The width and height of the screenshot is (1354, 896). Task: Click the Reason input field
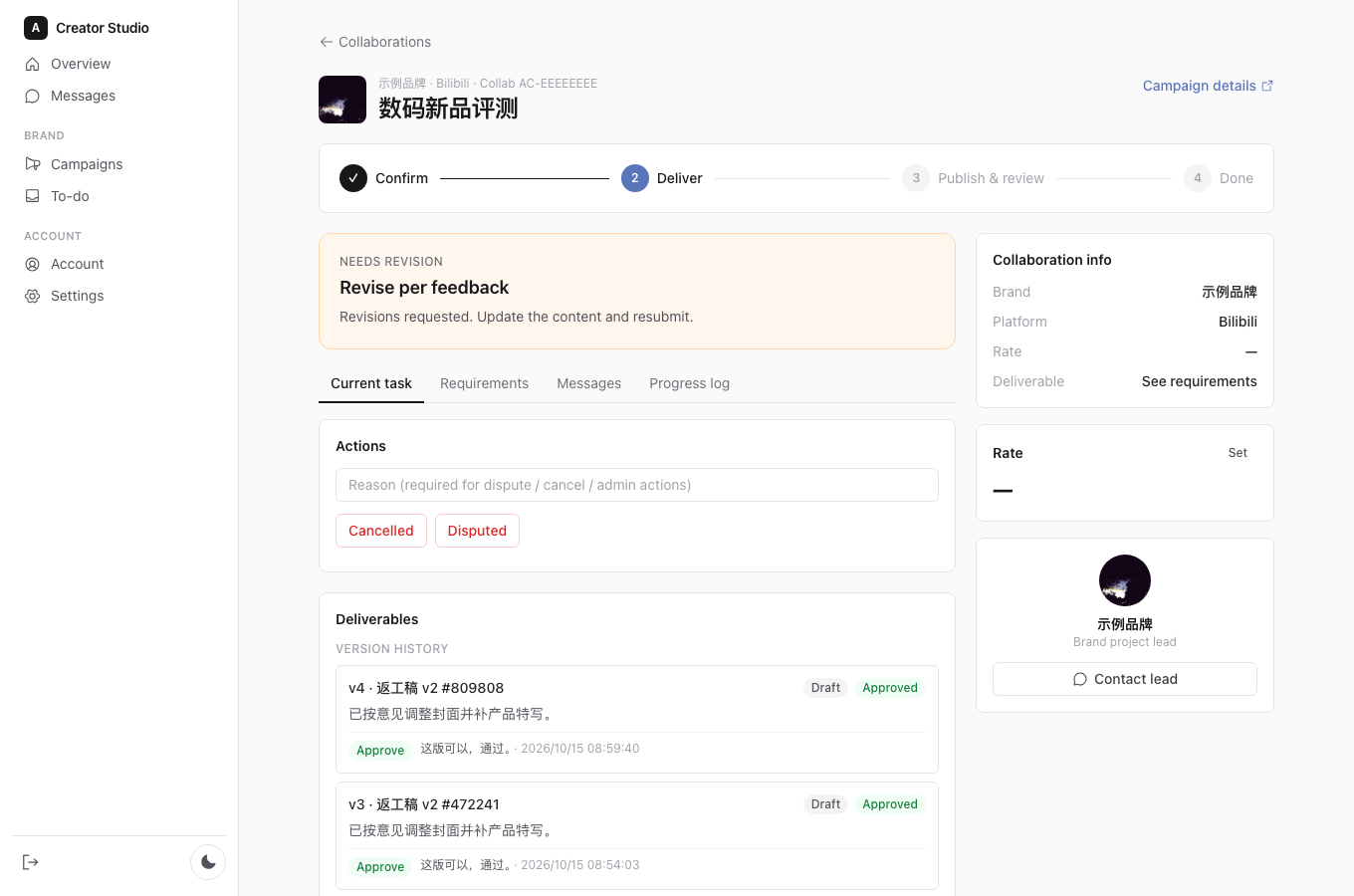tap(637, 485)
